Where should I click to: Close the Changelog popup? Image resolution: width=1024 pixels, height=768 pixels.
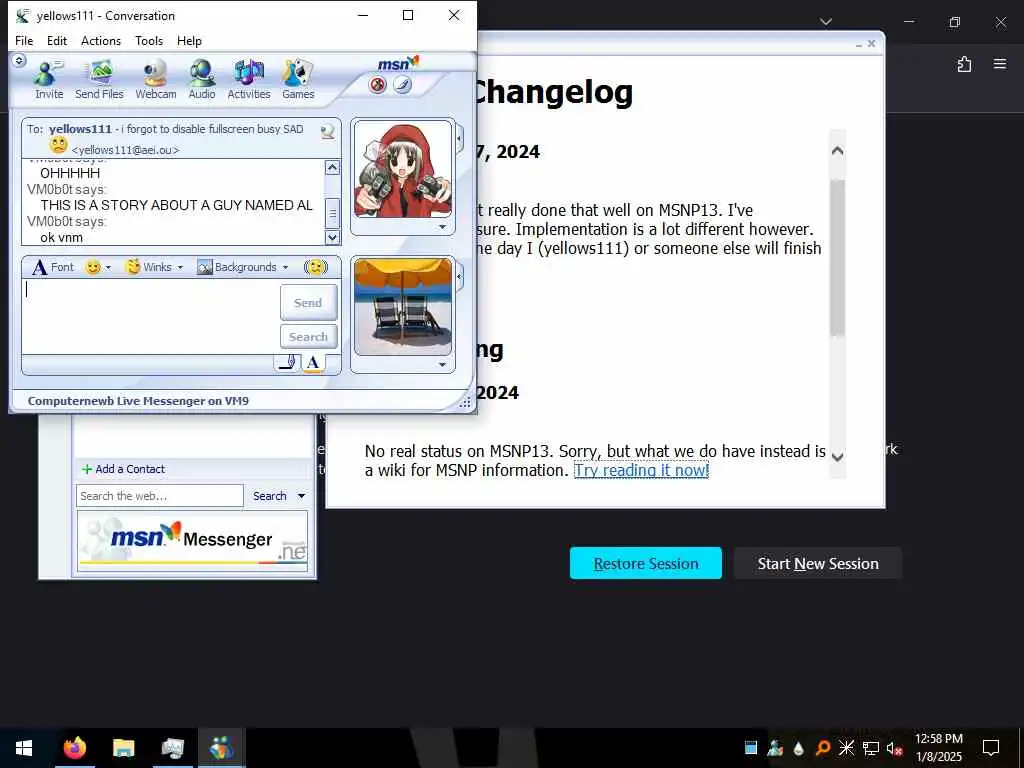(x=871, y=44)
